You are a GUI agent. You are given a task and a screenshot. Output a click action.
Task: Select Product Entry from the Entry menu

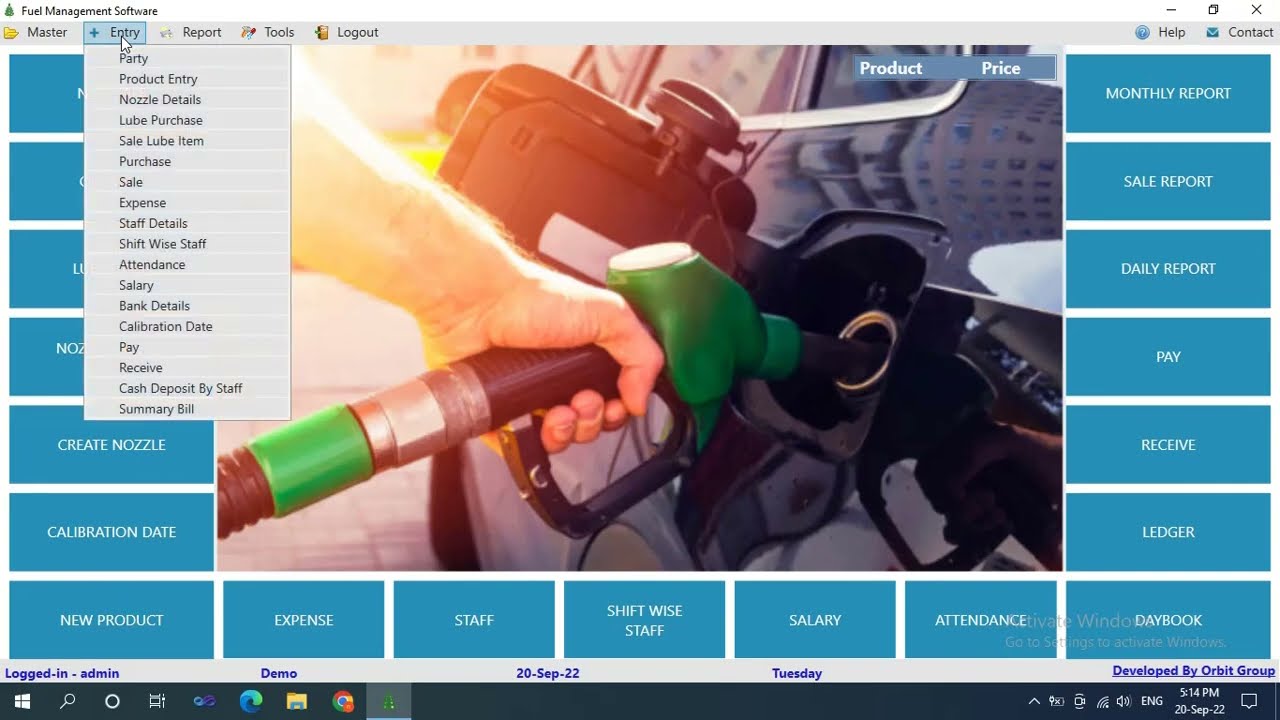click(x=157, y=78)
